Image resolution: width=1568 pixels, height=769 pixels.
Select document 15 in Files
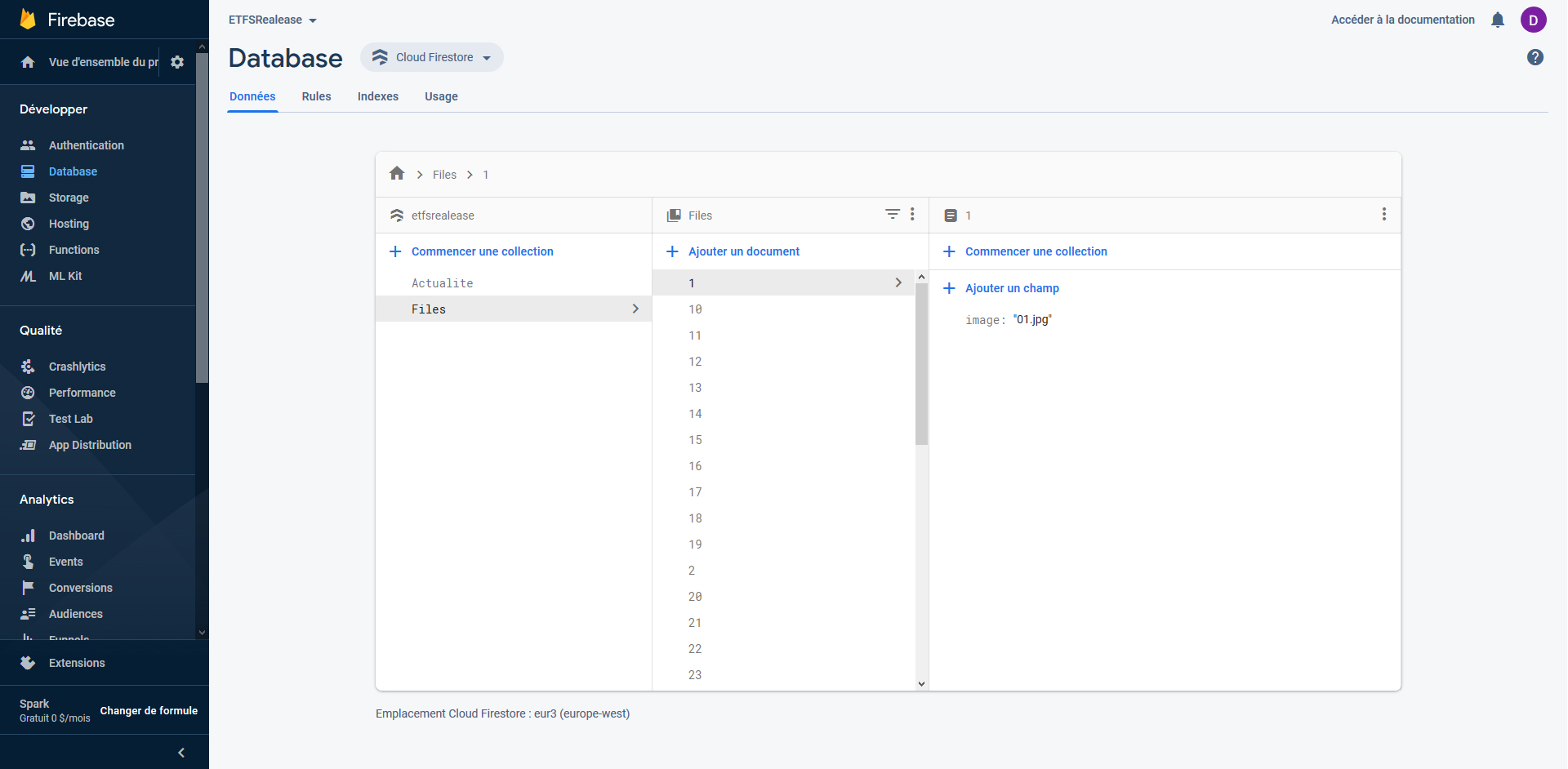coord(783,440)
